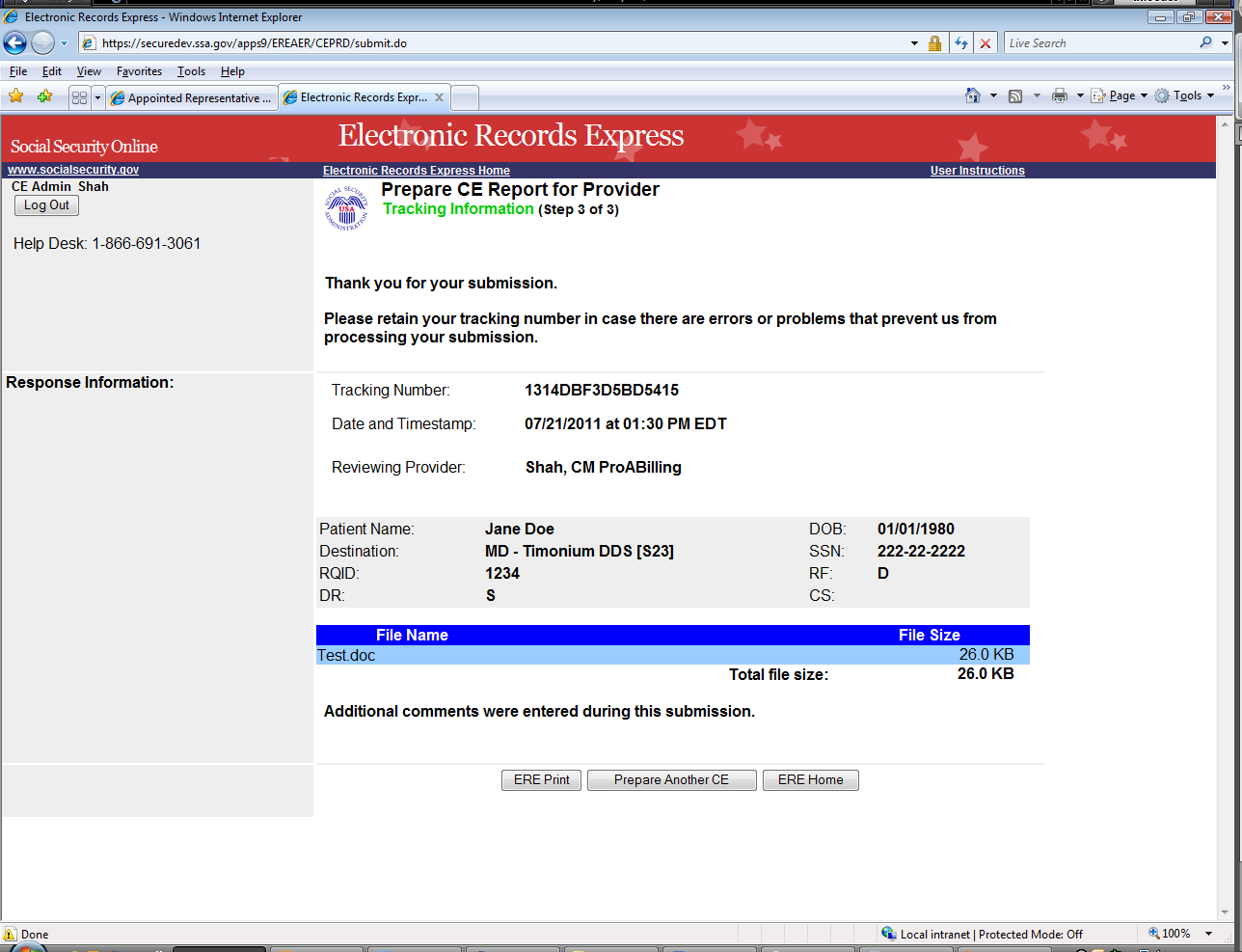Click the printer icon in command bar
The width and height of the screenshot is (1242, 952).
point(1060,95)
